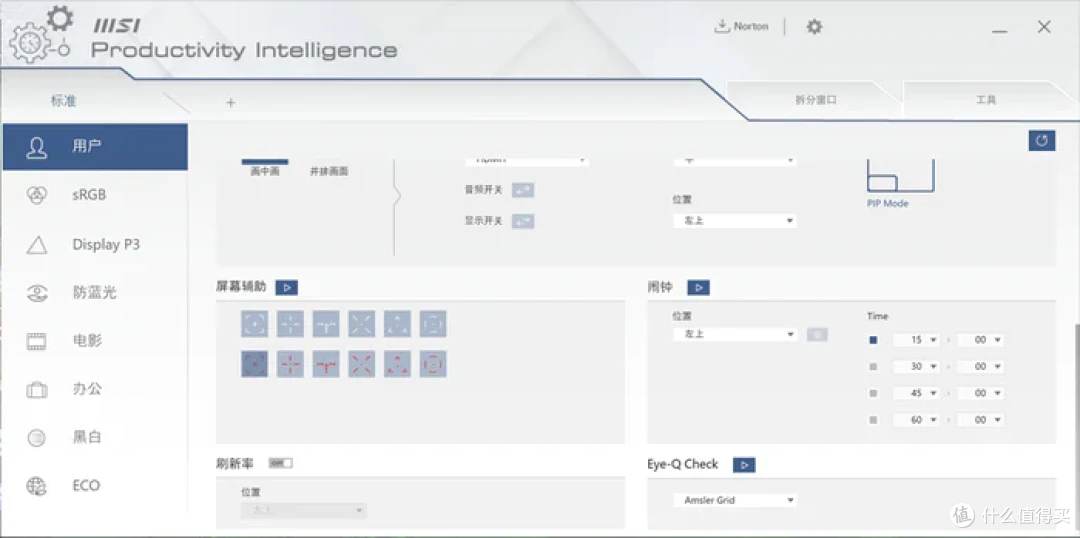Click the small button beside 闹钟 位置
This screenshot has width=1080, height=538.
click(817, 335)
